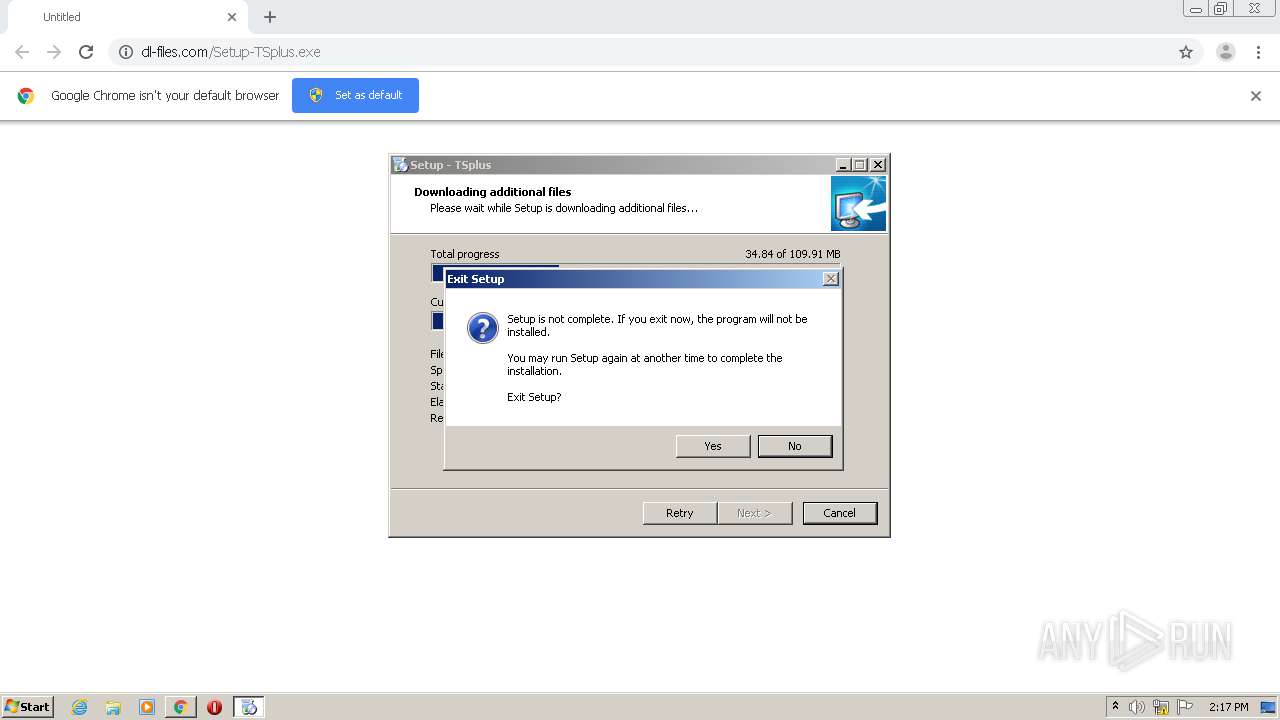Click Chrome logo in infobar
Screen dimensions: 1280x720
pyautogui.click(x=26, y=96)
